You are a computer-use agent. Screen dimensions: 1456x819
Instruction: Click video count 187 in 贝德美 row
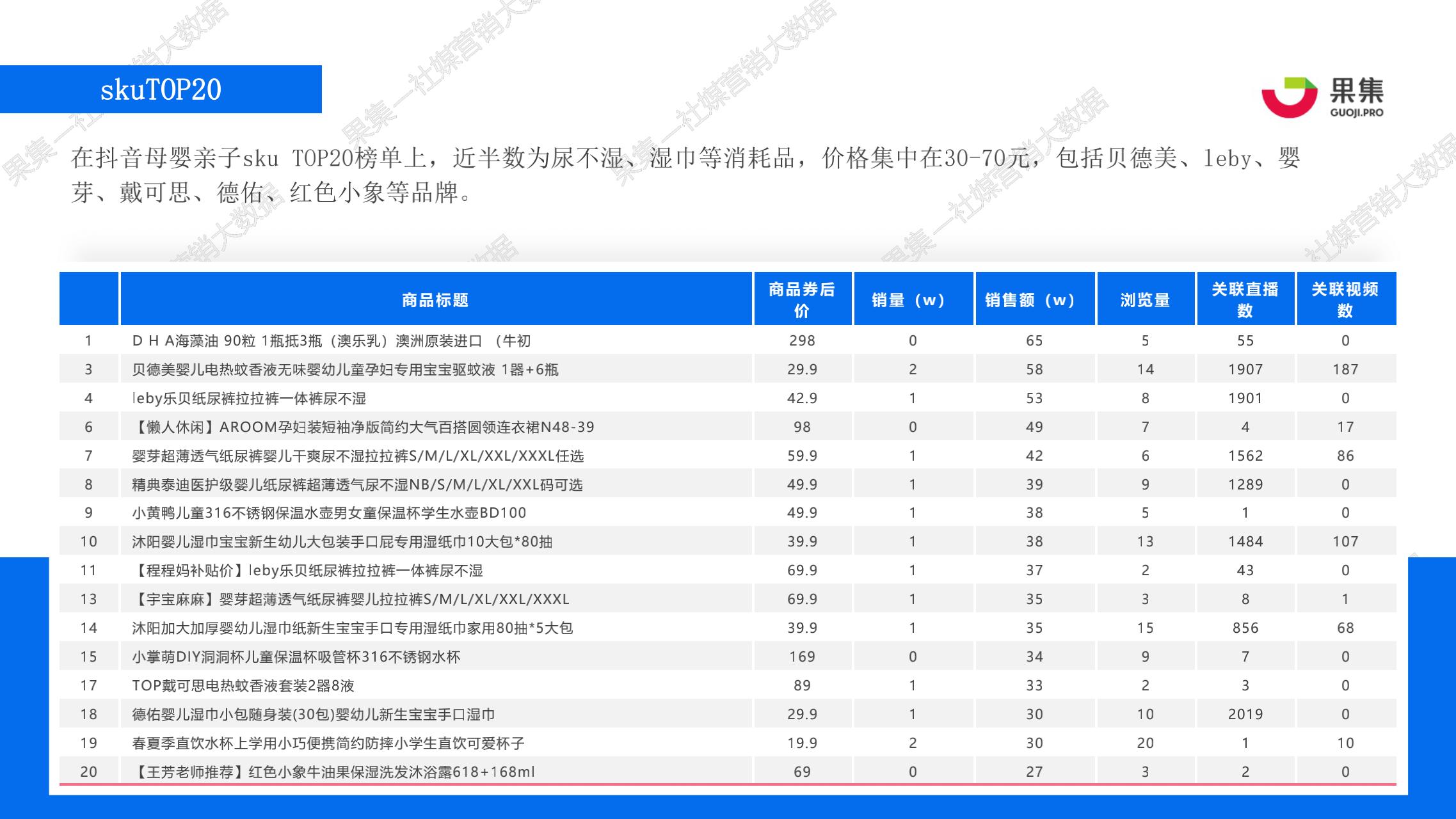click(x=1345, y=370)
